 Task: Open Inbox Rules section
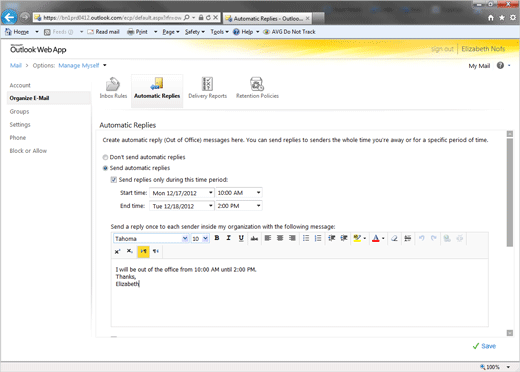tap(113, 88)
